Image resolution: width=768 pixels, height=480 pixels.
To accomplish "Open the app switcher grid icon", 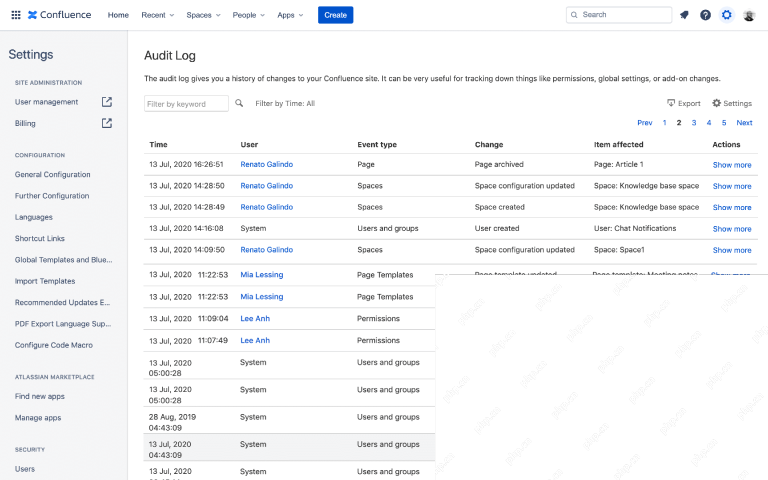I will 16,15.
